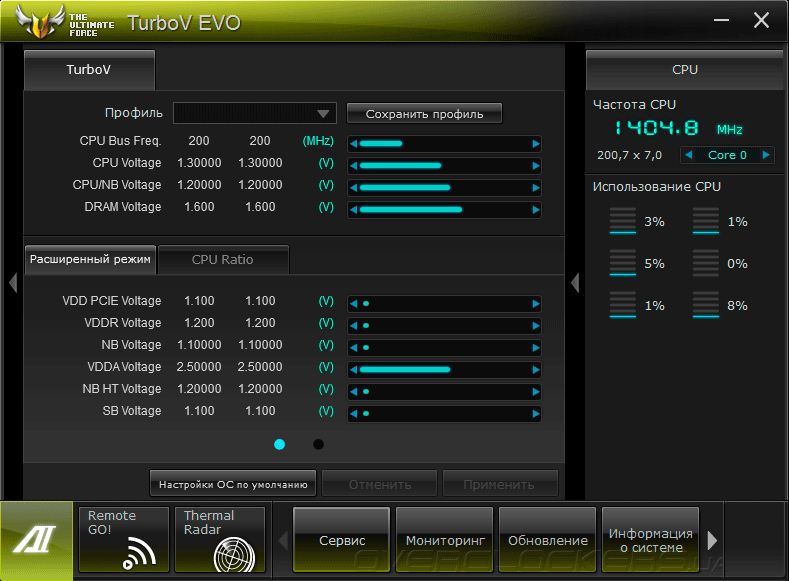Open the Профиль dropdown list
Screen dimensions: 789x581
(255, 113)
